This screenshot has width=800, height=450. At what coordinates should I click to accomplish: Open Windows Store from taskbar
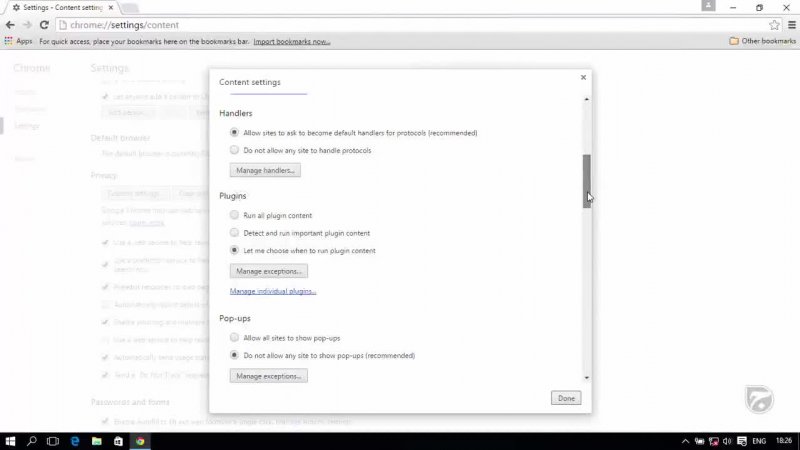118,441
